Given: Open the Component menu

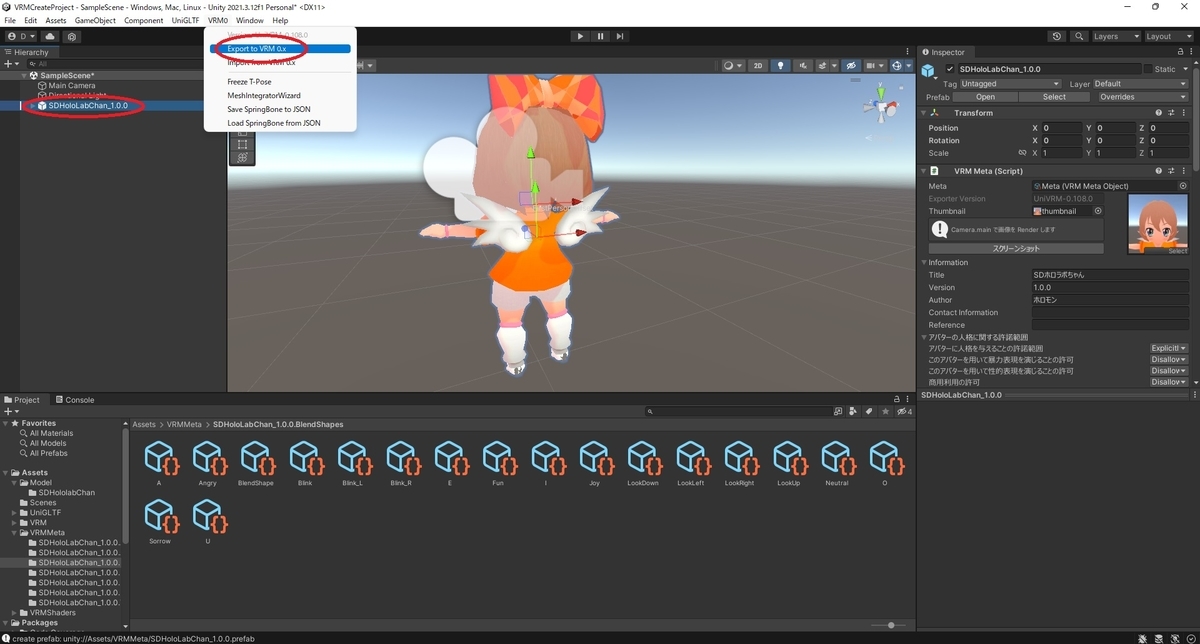Looking at the screenshot, I should pyautogui.click(x=144, y=20).
